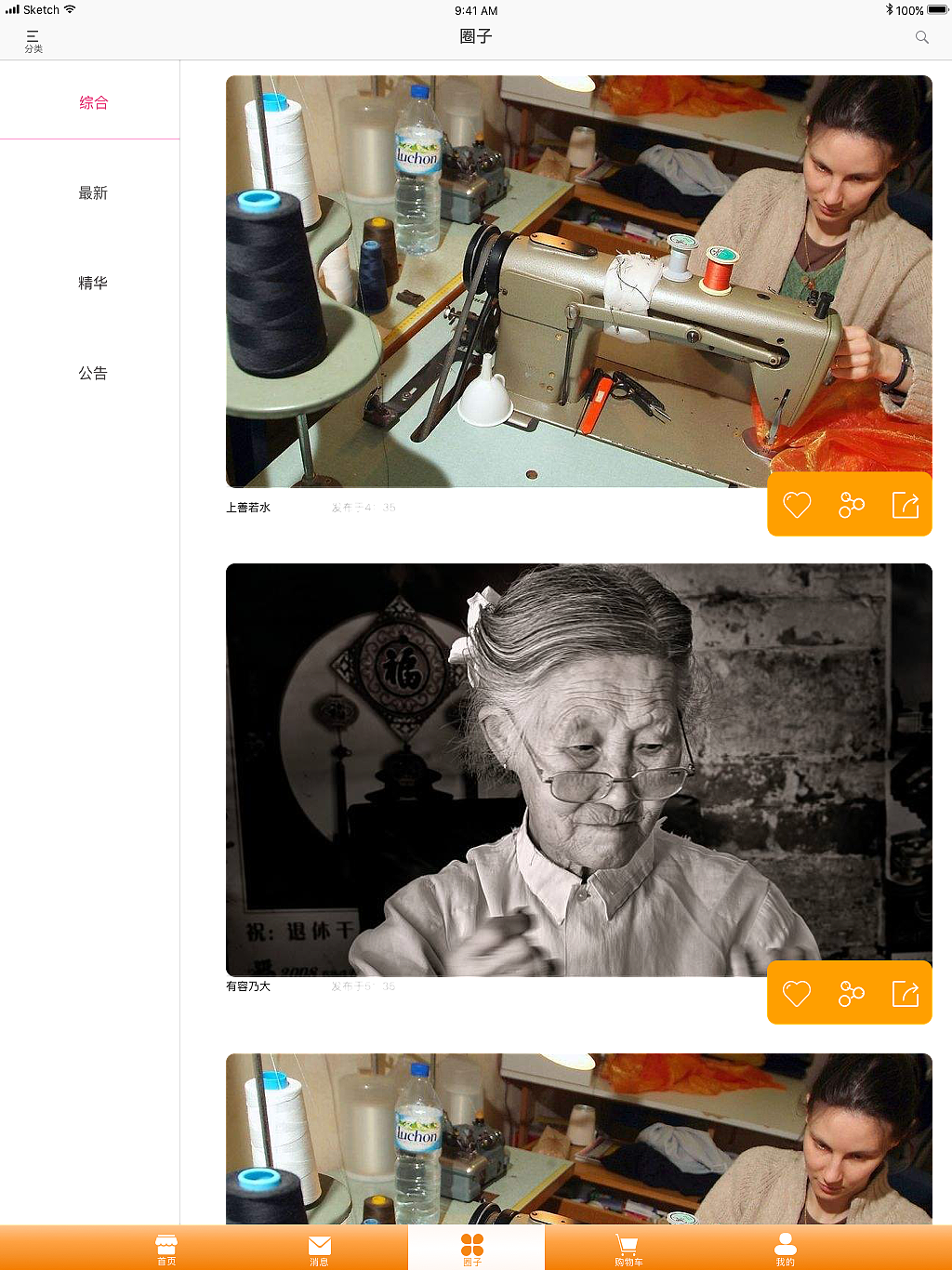
Task: Open circle-share icon on 有容乃大 post
Action: click(x=851, y=993)
